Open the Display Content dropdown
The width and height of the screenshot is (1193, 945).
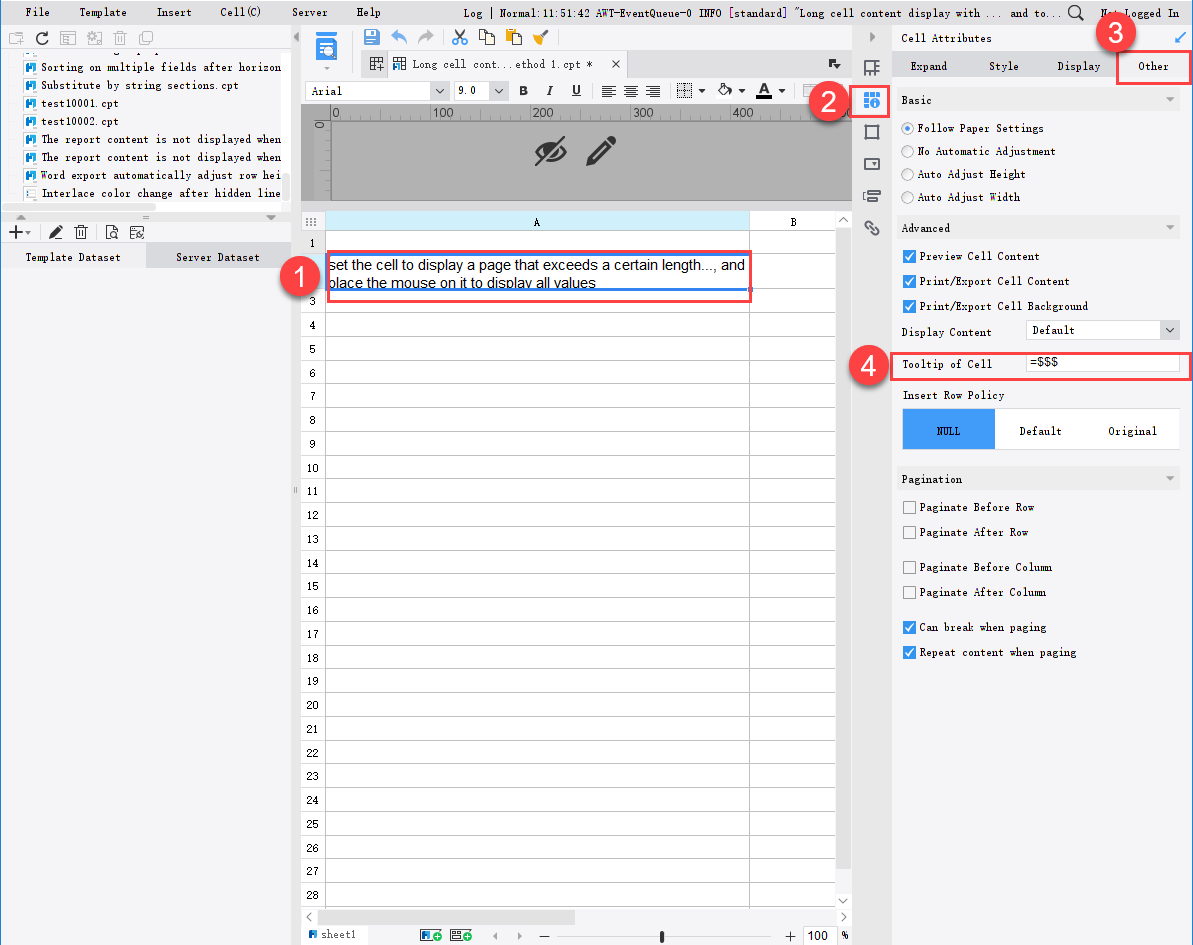click(x=1168, y=330)
